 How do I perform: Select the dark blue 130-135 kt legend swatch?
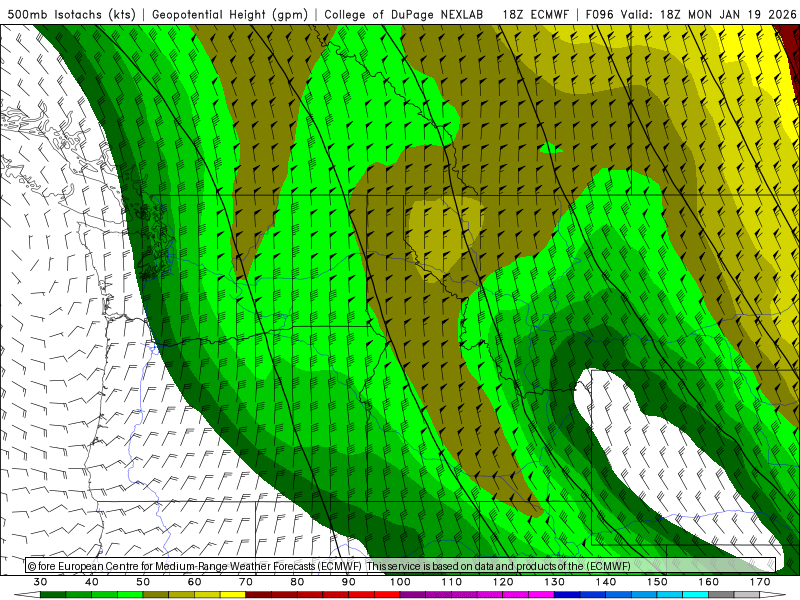coord(567,595)
